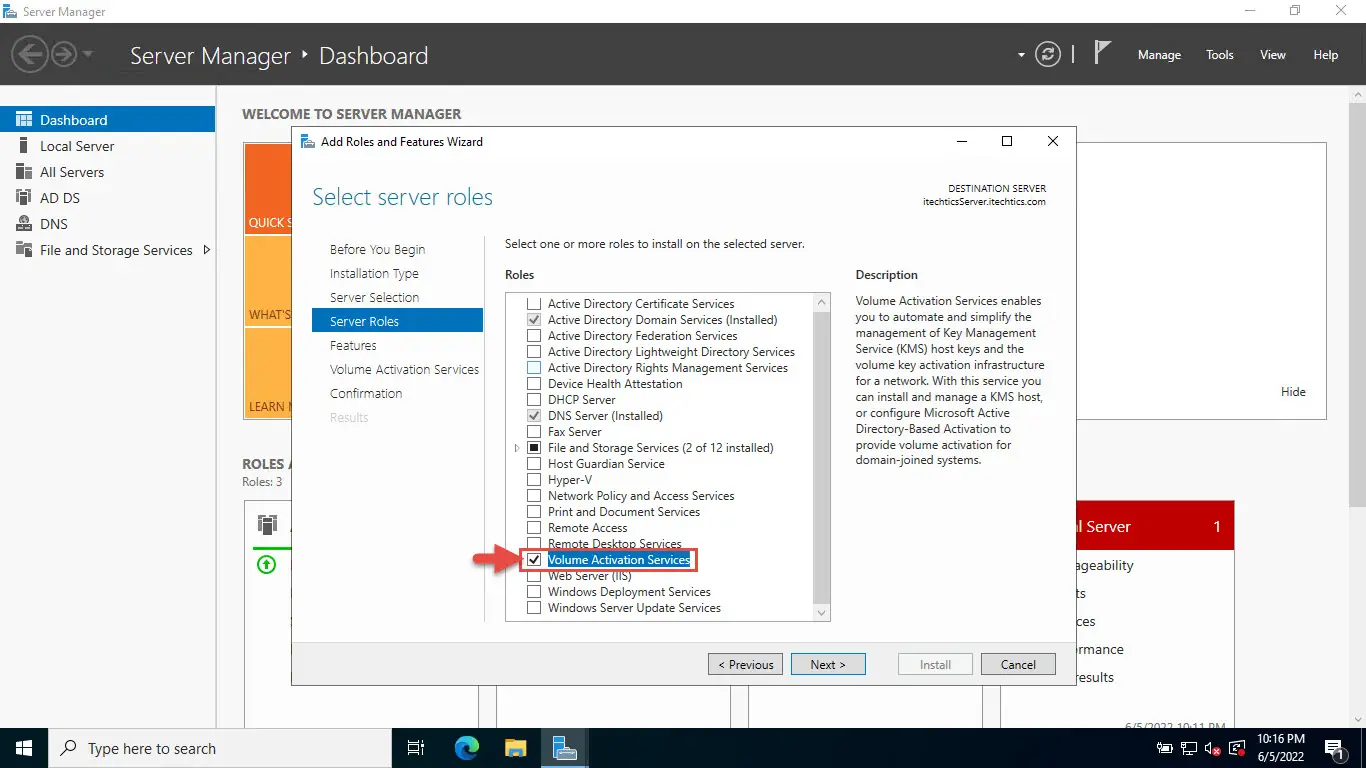The height and width of the screenshot is (768, 1366).
Task: Open Task View on the taskbar
Action: [x=417, y=748]
